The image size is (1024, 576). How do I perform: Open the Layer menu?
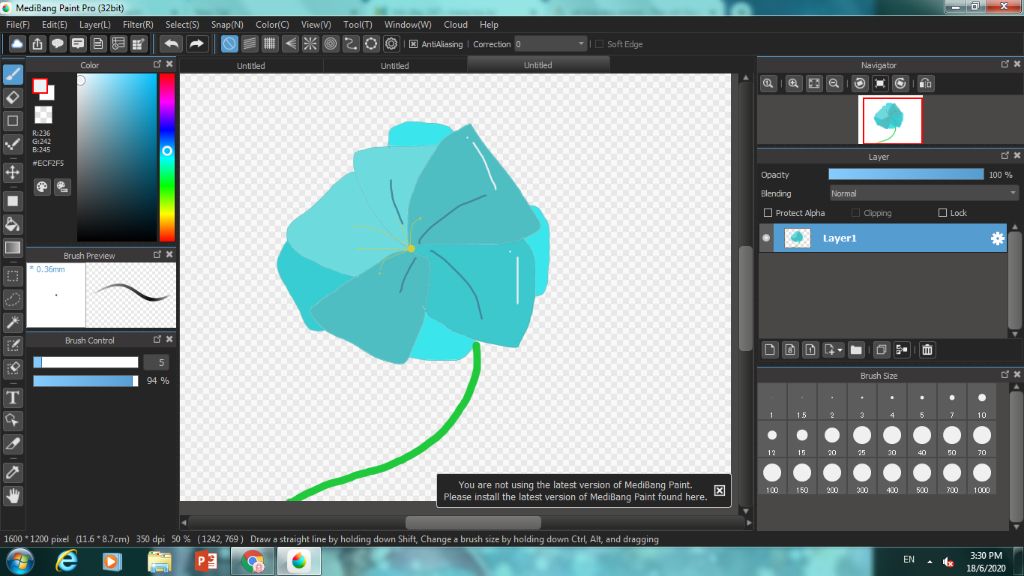click(95, 25)
